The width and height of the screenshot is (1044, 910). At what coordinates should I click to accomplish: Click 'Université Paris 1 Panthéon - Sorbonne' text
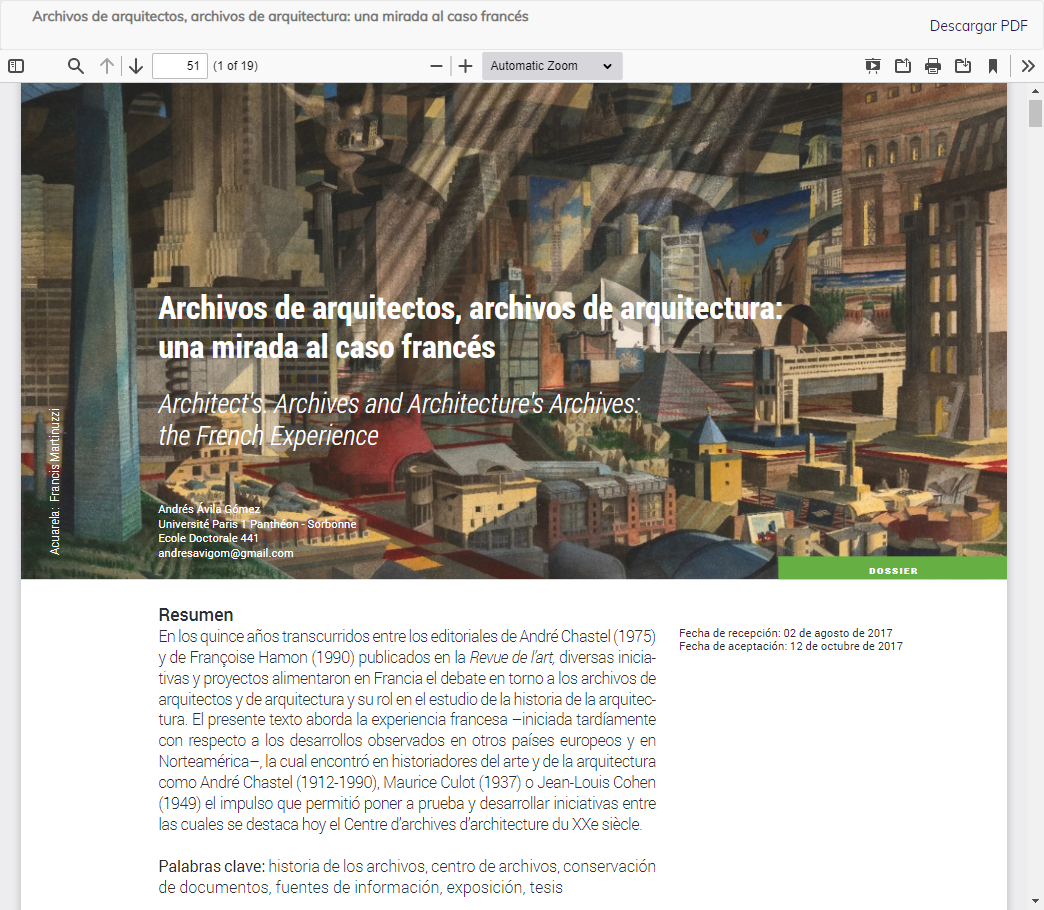pos(257,524)
